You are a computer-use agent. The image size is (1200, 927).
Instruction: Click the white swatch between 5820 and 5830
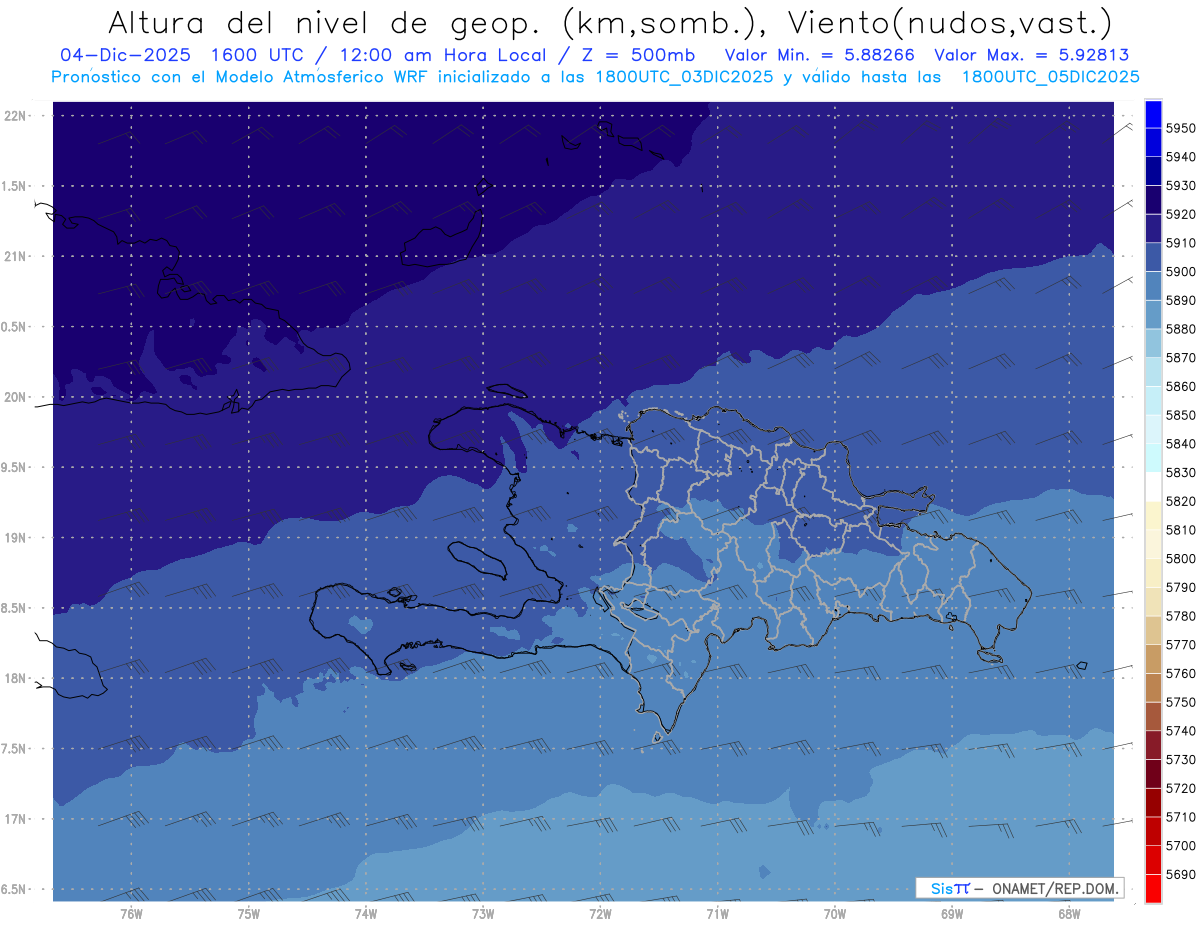[x=1153, y=487]
